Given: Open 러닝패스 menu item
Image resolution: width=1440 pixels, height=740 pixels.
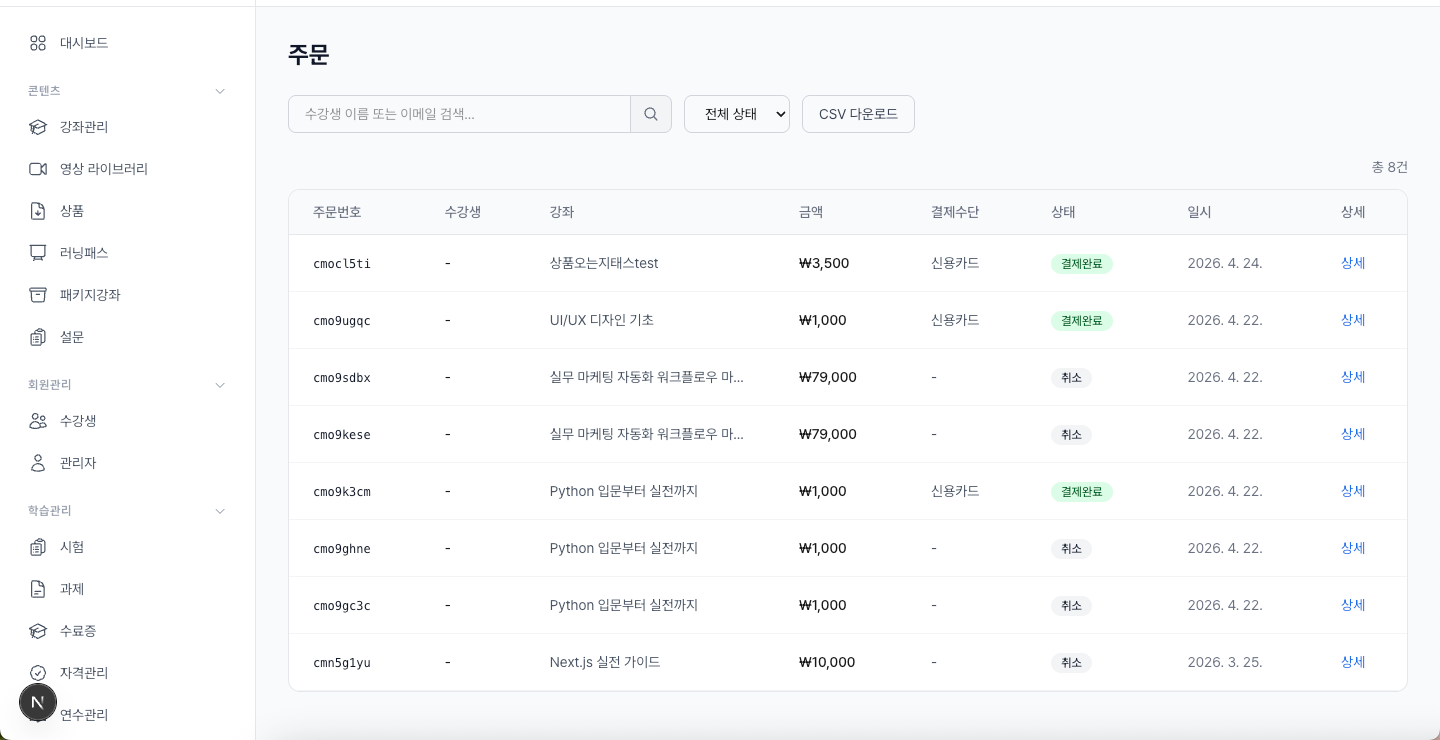Looking at the screenshot, I should [128, 253].
